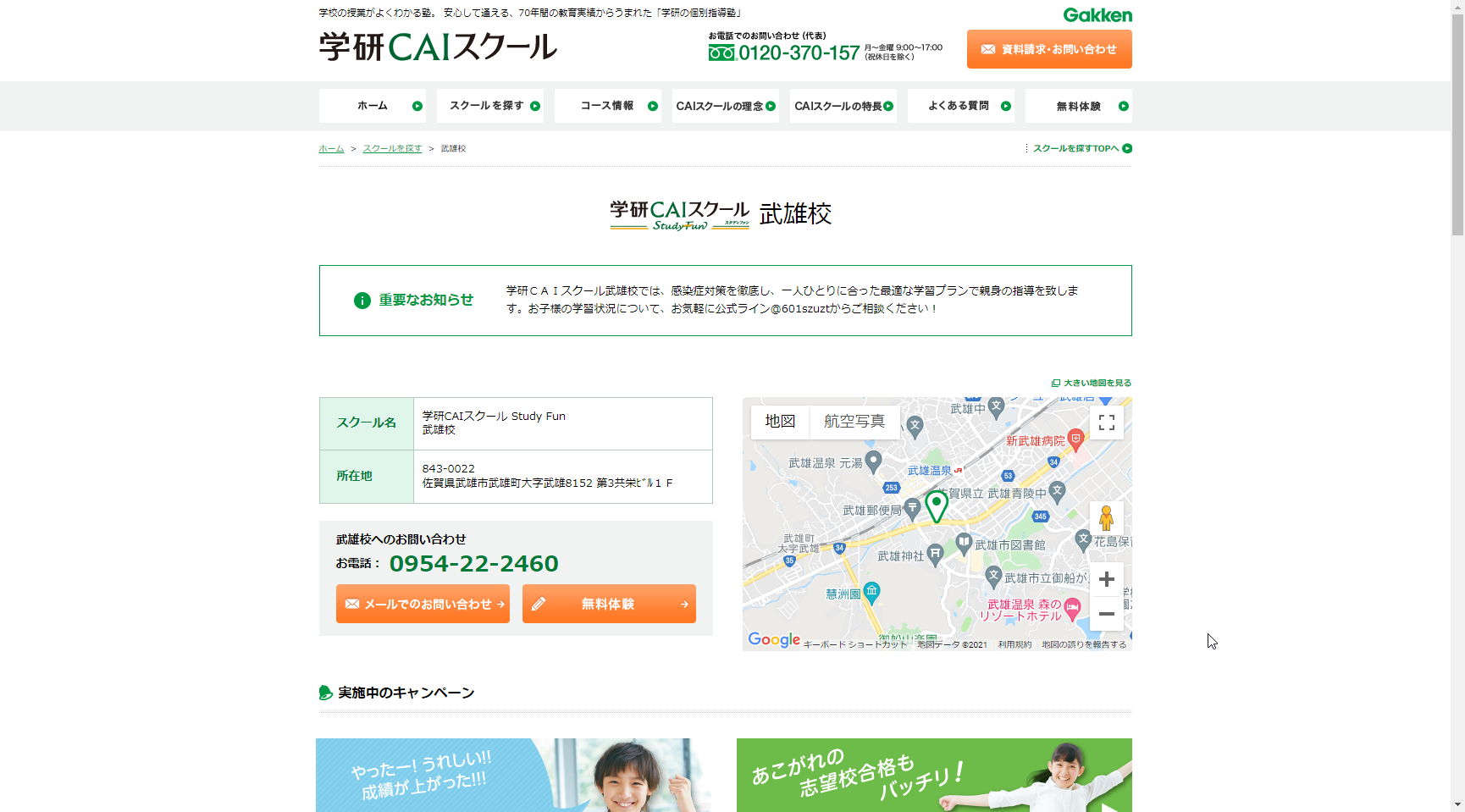Click the 重要なお知らせ info icon
The width and height of the screenshot is (1465, 812).
tap(362, 301)
